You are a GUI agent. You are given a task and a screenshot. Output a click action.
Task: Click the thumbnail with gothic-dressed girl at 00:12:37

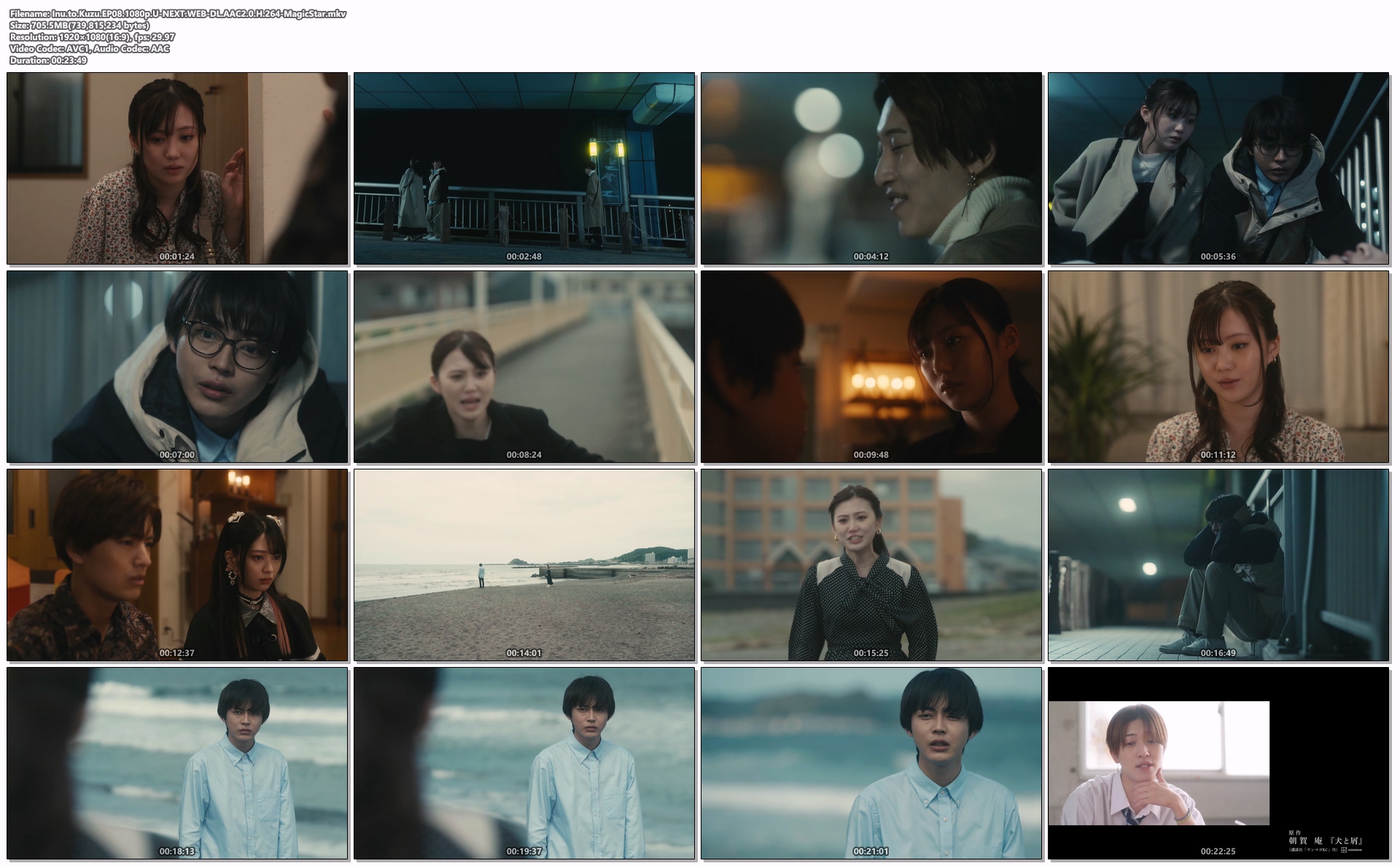click(x=177, y=565)
